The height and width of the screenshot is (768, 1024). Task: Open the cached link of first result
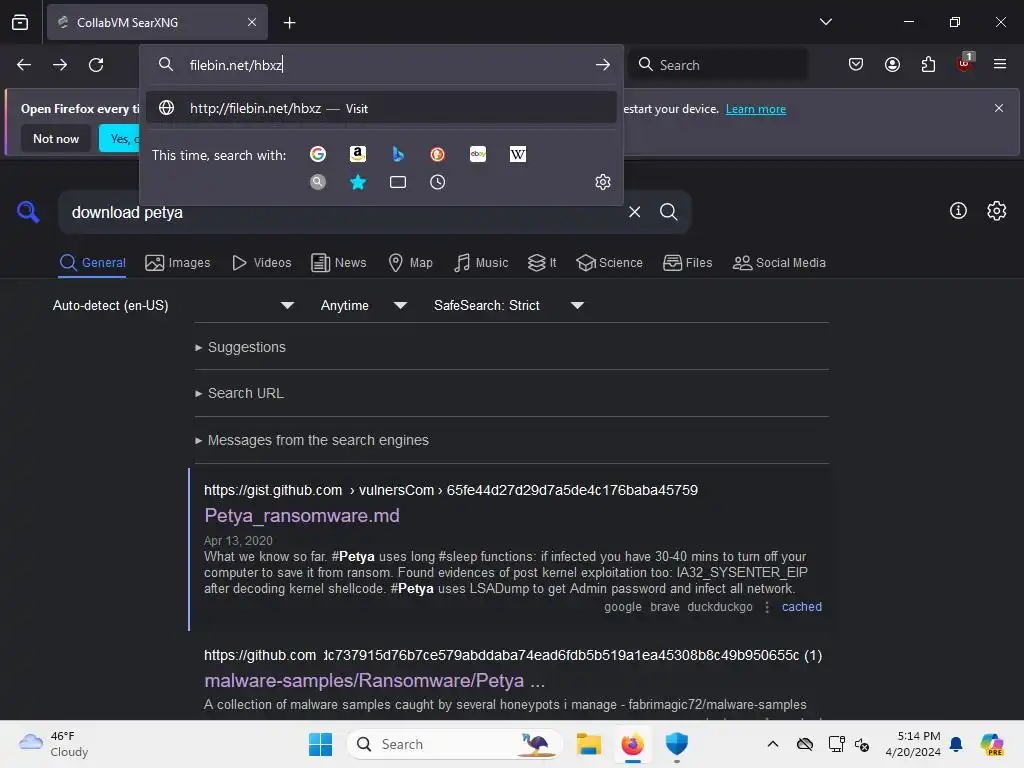pos(802,607)
